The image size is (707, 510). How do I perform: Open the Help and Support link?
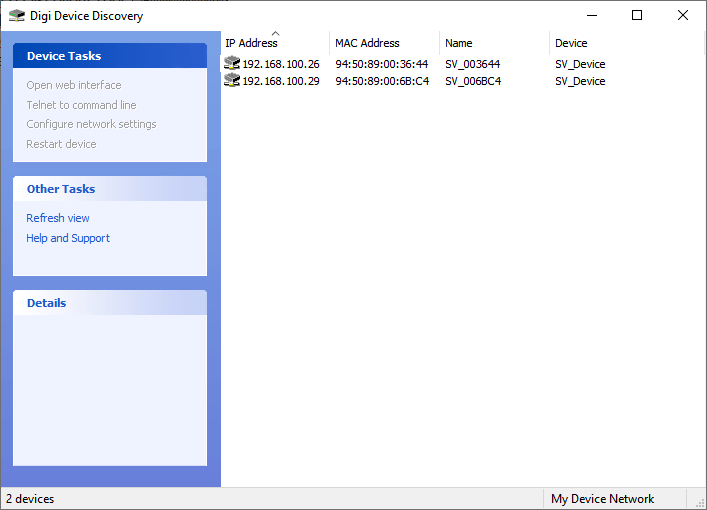point(68,238)
